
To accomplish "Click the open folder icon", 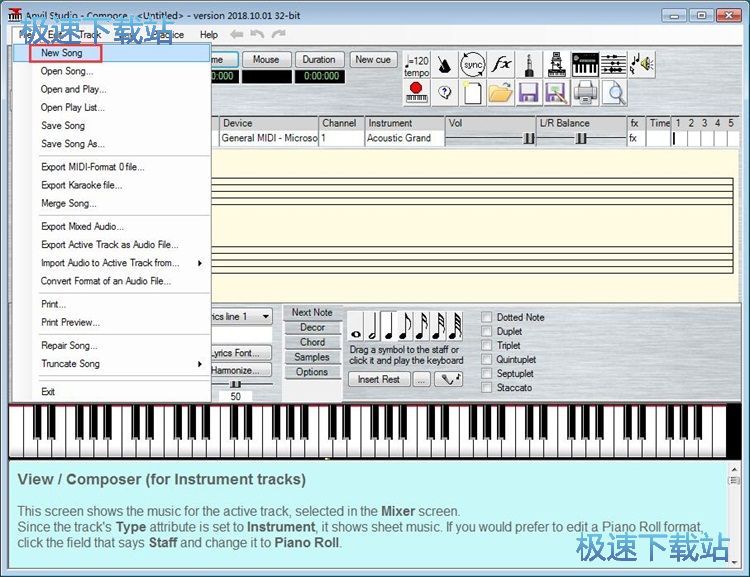I will click(500, 93).
